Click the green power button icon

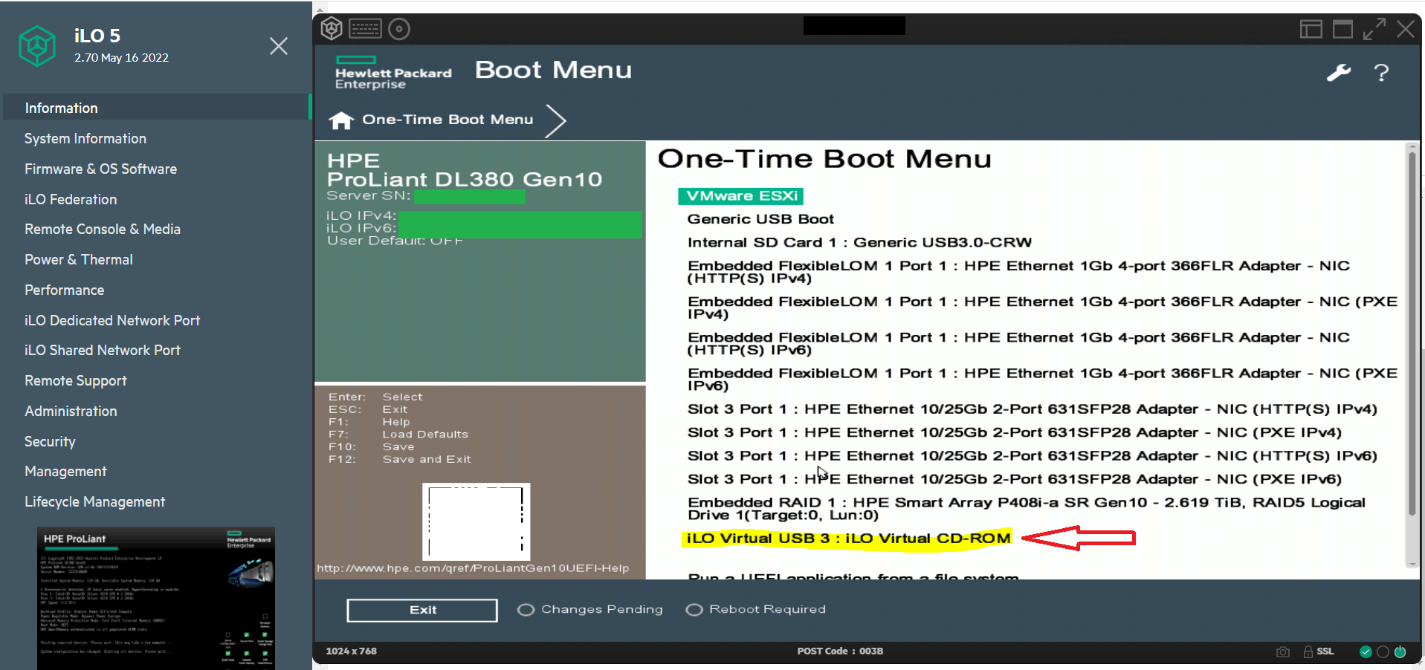click(x=1399, y=652)
